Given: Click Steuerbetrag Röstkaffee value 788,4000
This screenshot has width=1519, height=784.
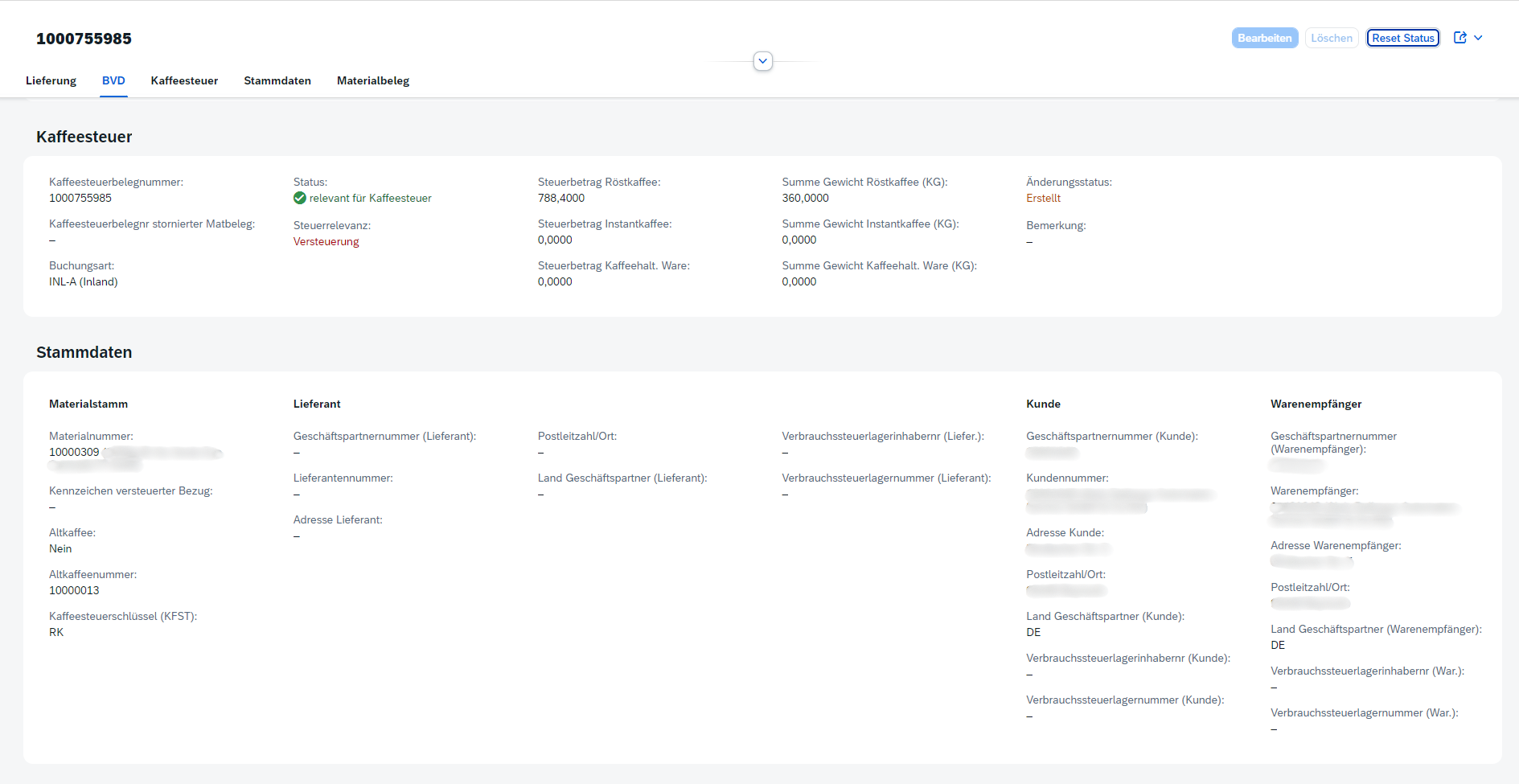Looking at the screenshot, I should (561, 198).
